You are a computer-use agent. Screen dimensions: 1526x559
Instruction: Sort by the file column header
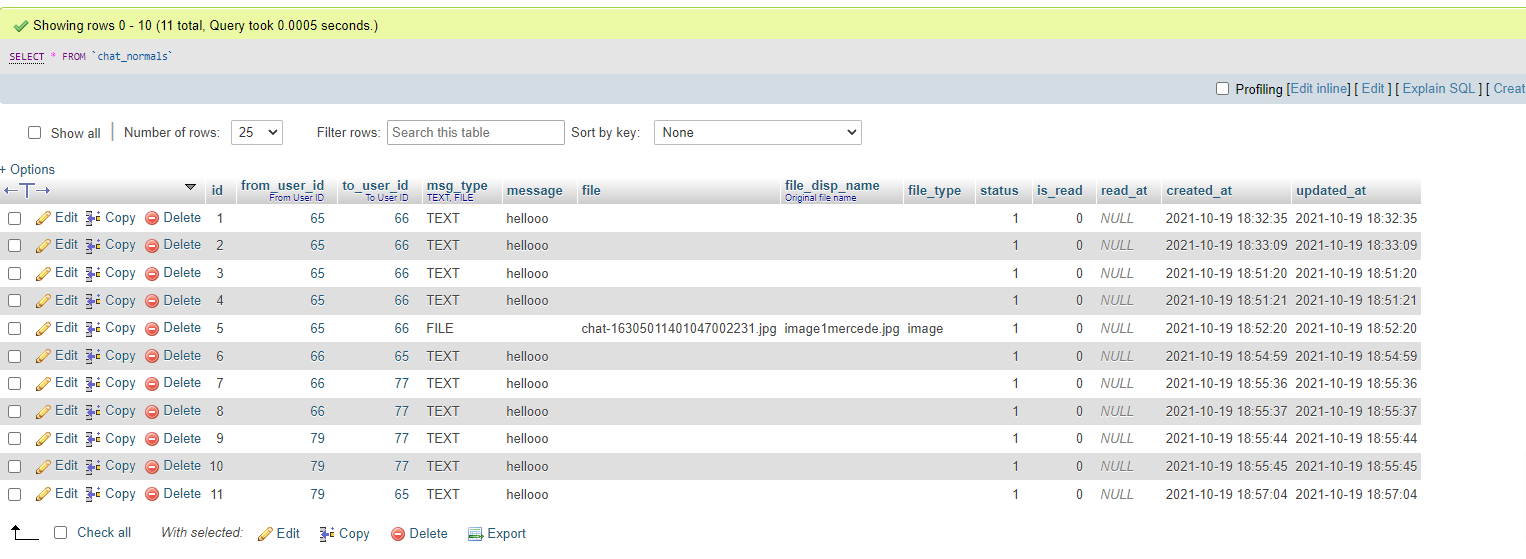pyautogui.click(x=591, y=190)
